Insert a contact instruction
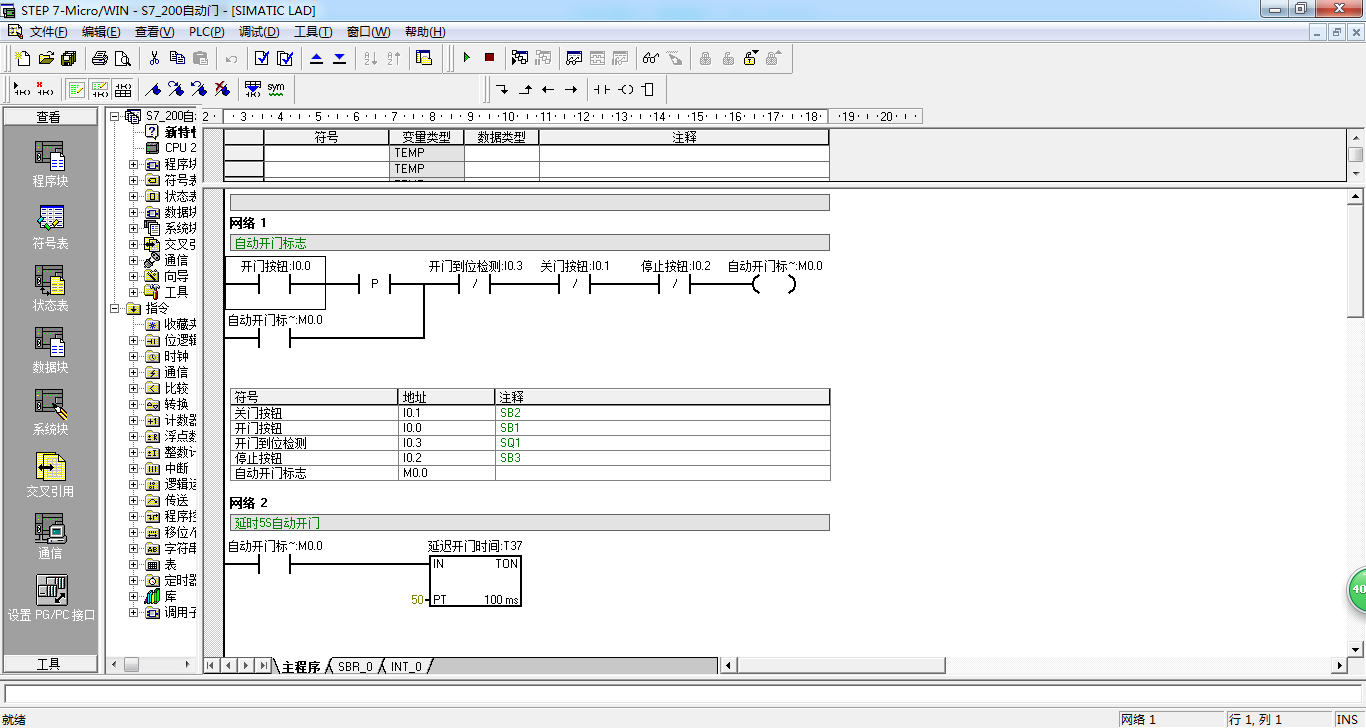Image resolution: width=1366 pixels, height=728 pixels. click(602, 89)
